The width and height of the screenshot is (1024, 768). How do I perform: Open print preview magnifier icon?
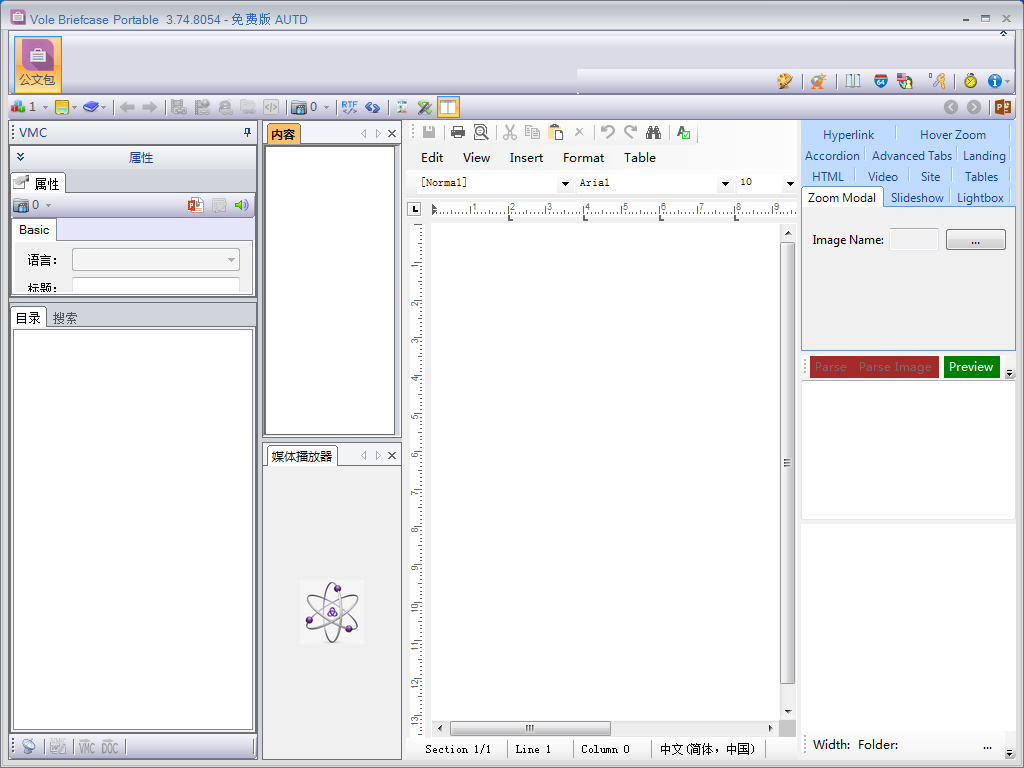(481, 133)
